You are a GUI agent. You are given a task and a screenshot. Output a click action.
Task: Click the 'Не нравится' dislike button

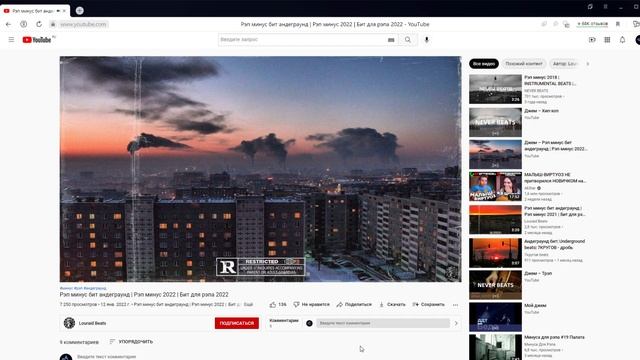point(311,304)
